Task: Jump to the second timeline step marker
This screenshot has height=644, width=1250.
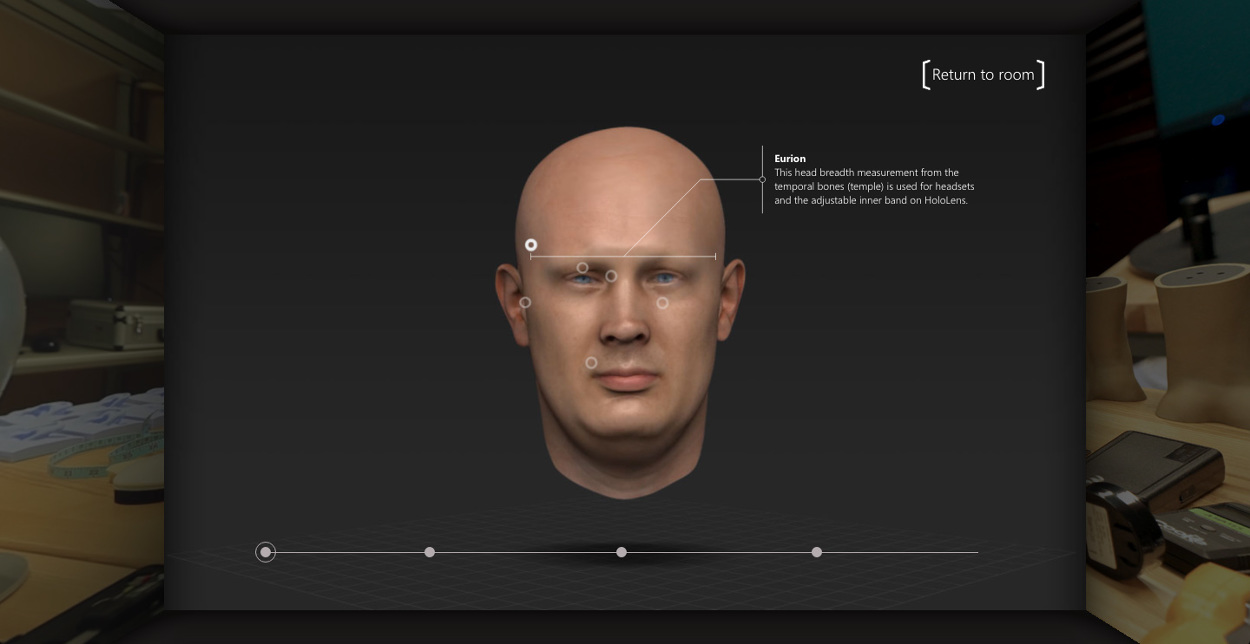Action: pyautogui.click(x=430, y=552)
